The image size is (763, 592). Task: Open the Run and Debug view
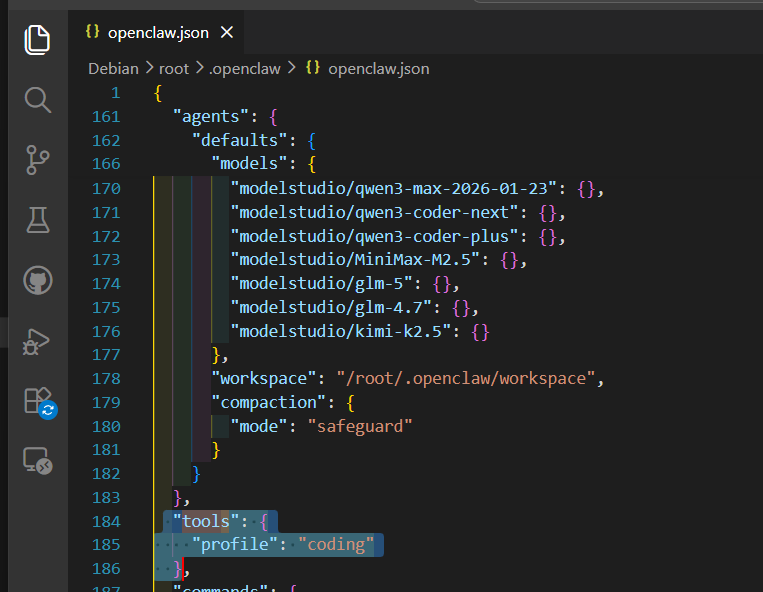pyautogui.click(x=37, y=341)
